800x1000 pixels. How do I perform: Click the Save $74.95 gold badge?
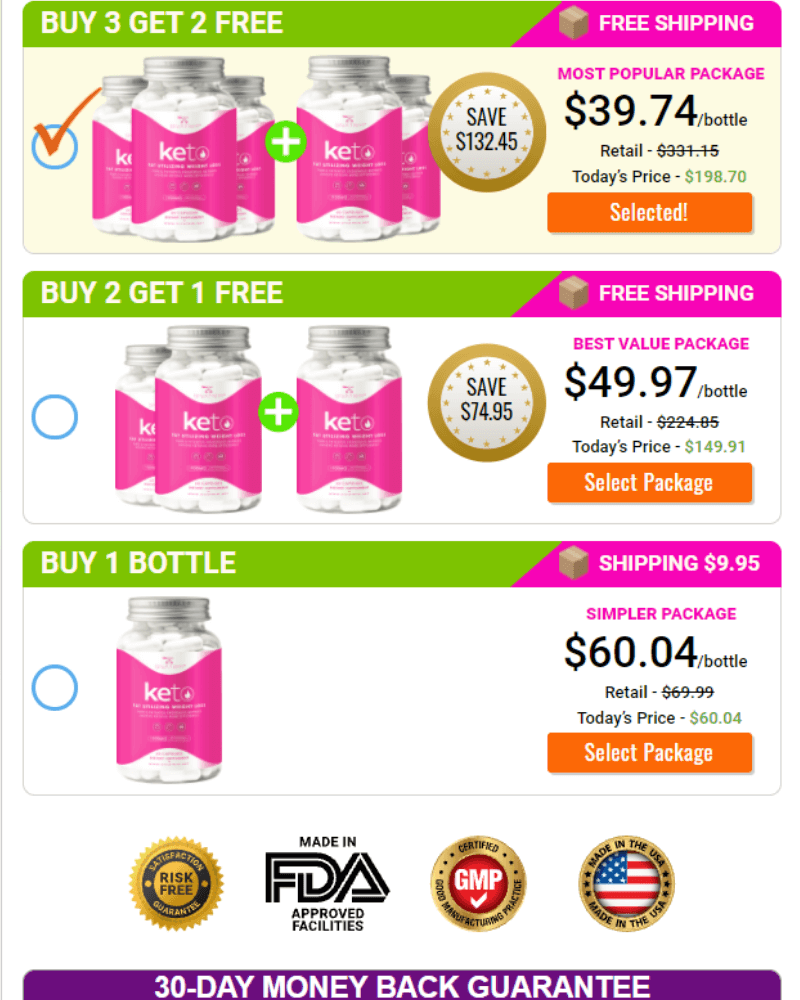click(487, 402)
